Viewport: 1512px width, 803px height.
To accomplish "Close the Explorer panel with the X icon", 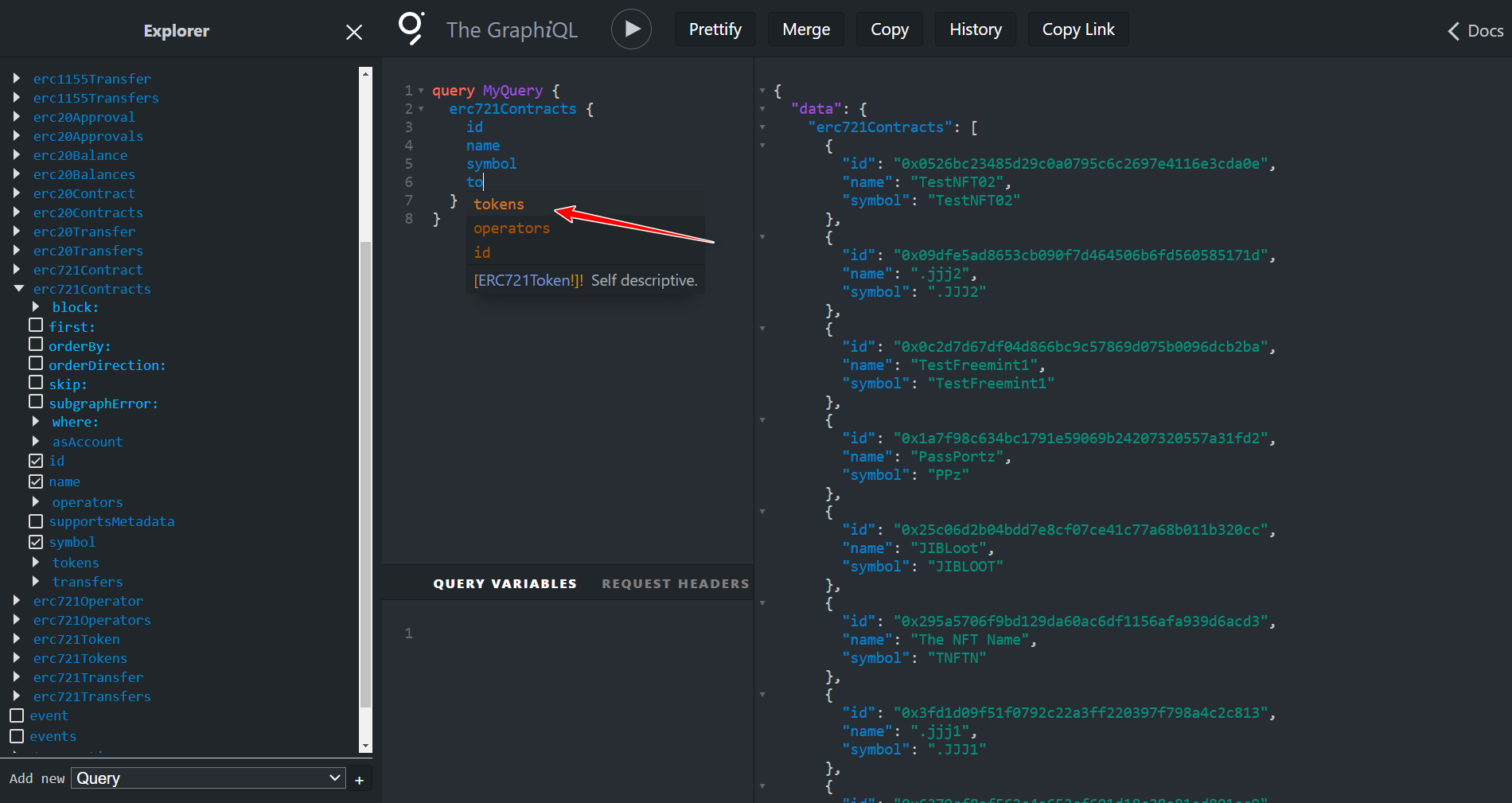I will tap(354, 32).
